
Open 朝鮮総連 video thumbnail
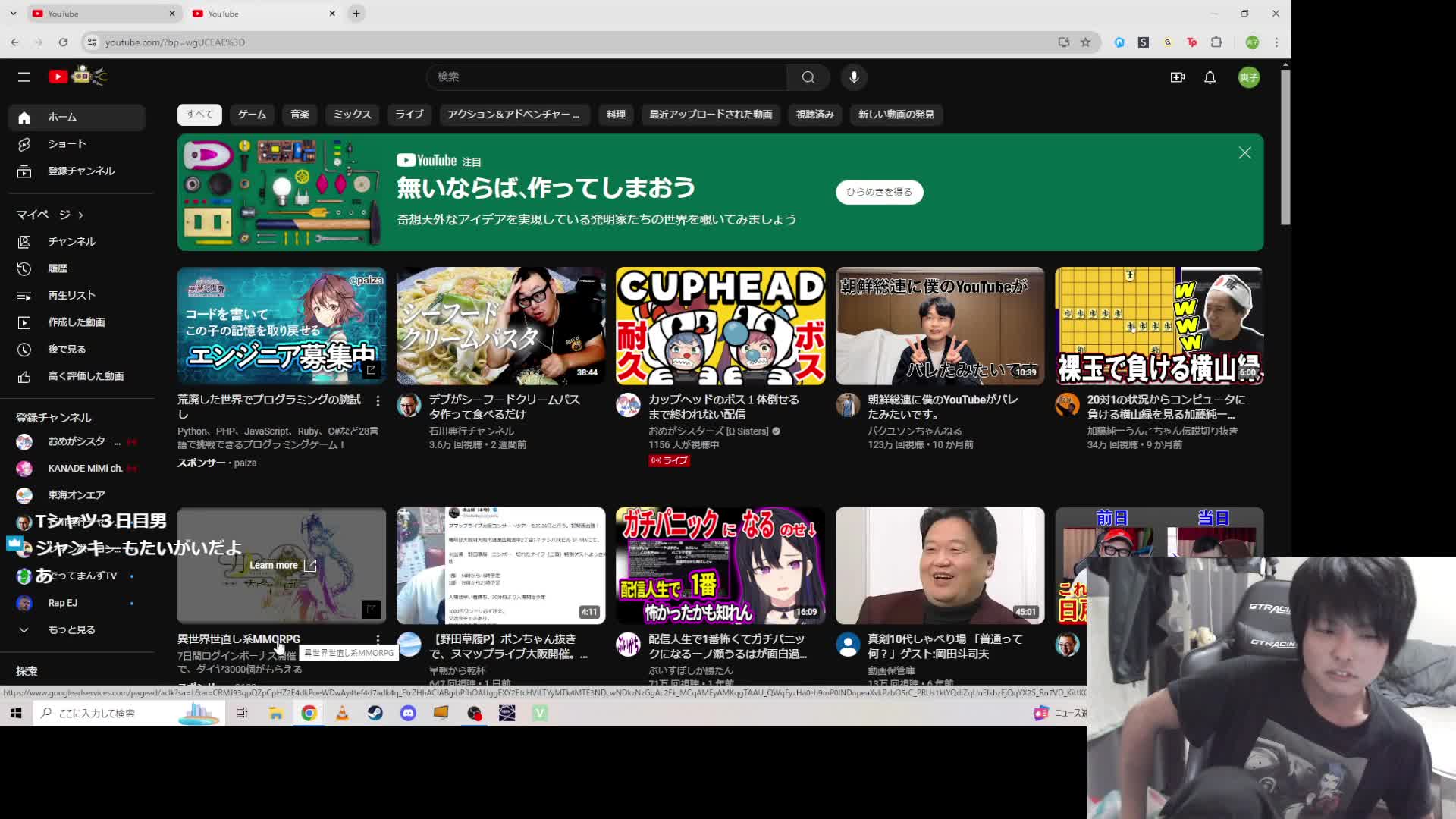tap(940, 326)
